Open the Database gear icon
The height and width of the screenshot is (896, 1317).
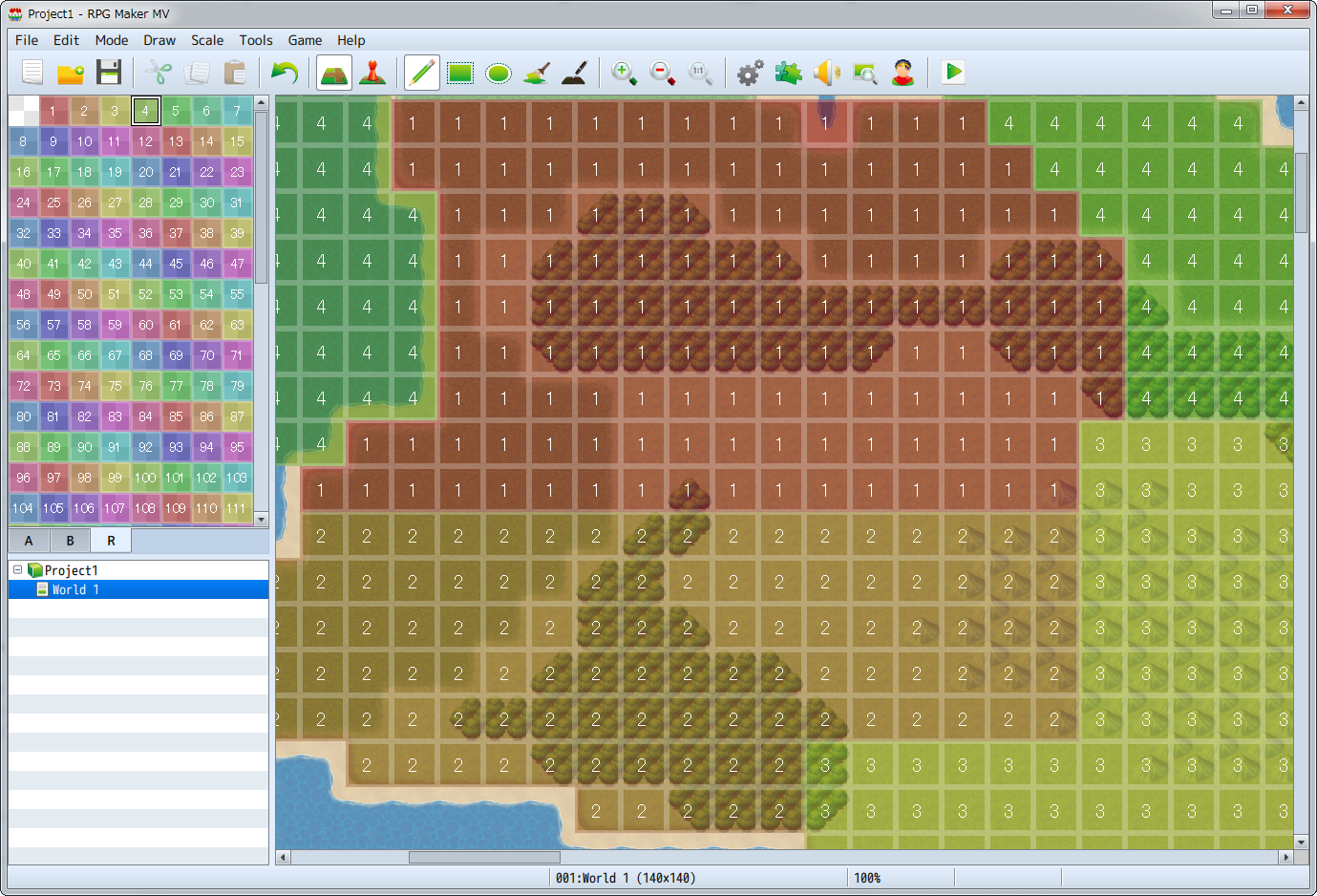tap(751, 73)
